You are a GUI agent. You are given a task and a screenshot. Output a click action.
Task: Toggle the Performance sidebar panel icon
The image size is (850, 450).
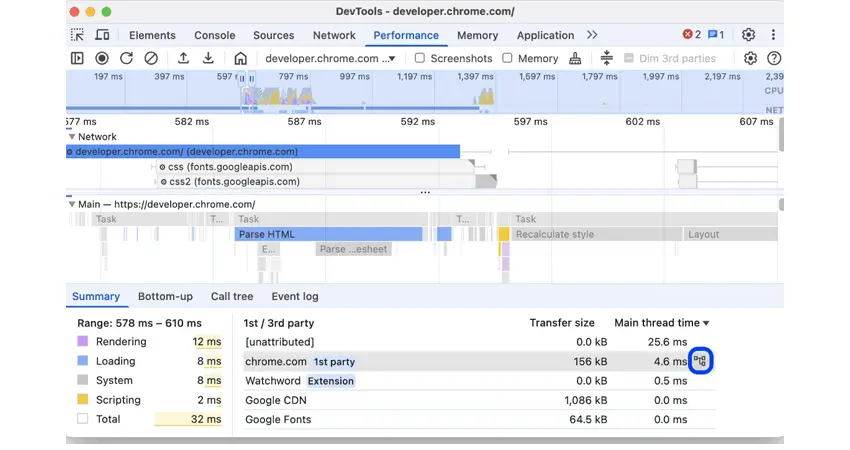point(77,58)
